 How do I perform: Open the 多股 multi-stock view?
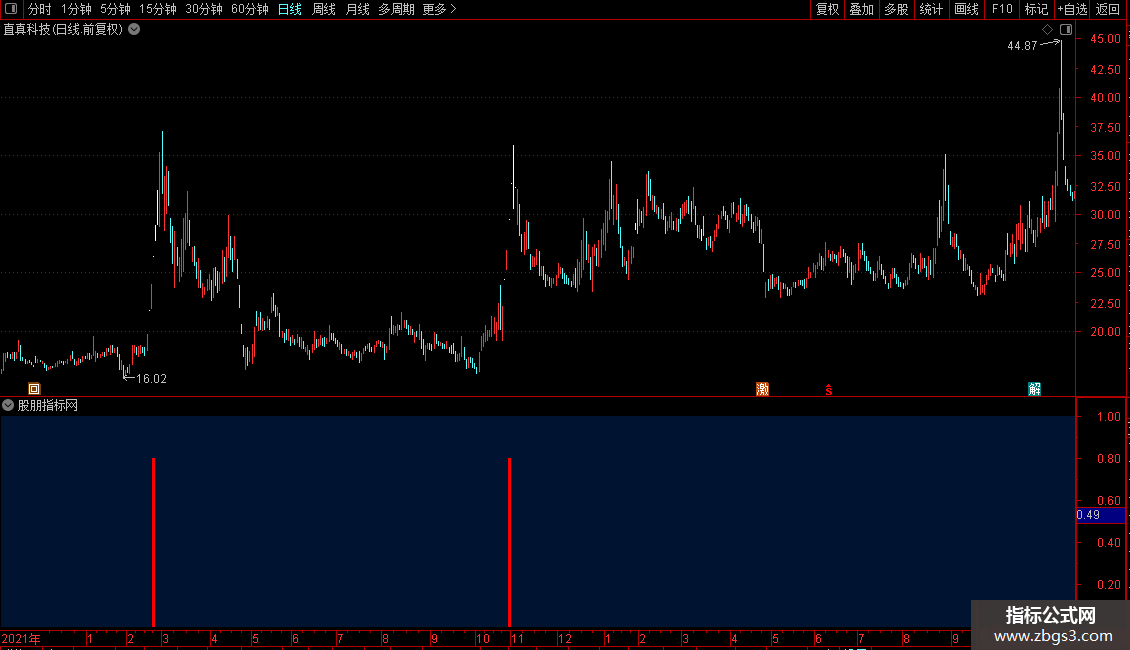click(896, 9)
